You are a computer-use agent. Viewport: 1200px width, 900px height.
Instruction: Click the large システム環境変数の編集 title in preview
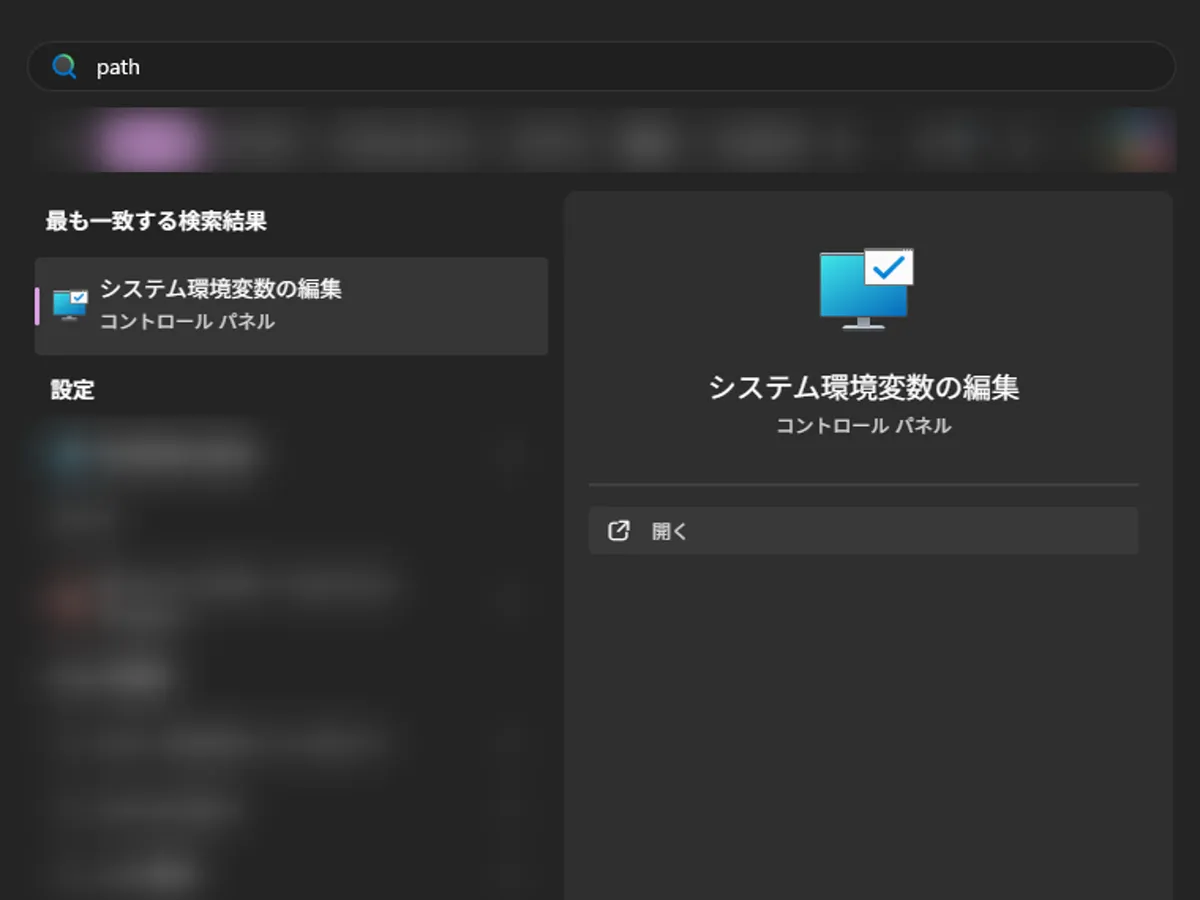click(x=863, y=388)
